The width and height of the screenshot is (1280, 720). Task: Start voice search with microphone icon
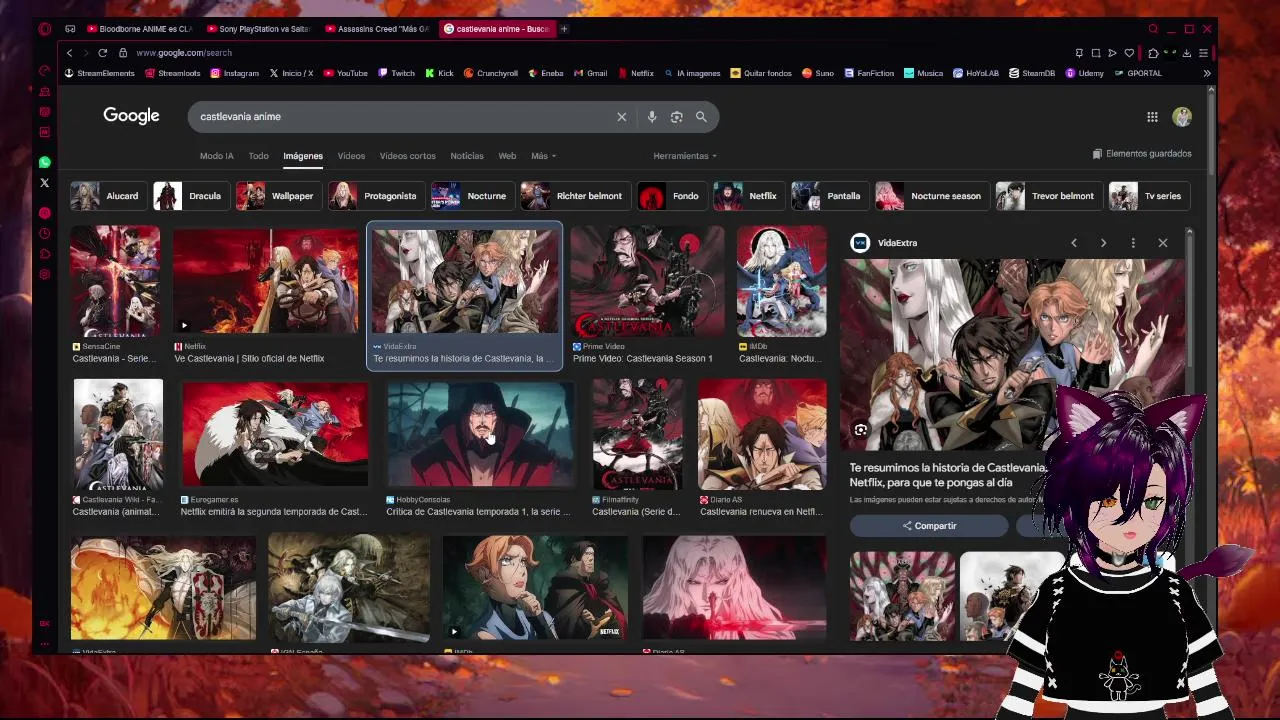tap(651, 117)
